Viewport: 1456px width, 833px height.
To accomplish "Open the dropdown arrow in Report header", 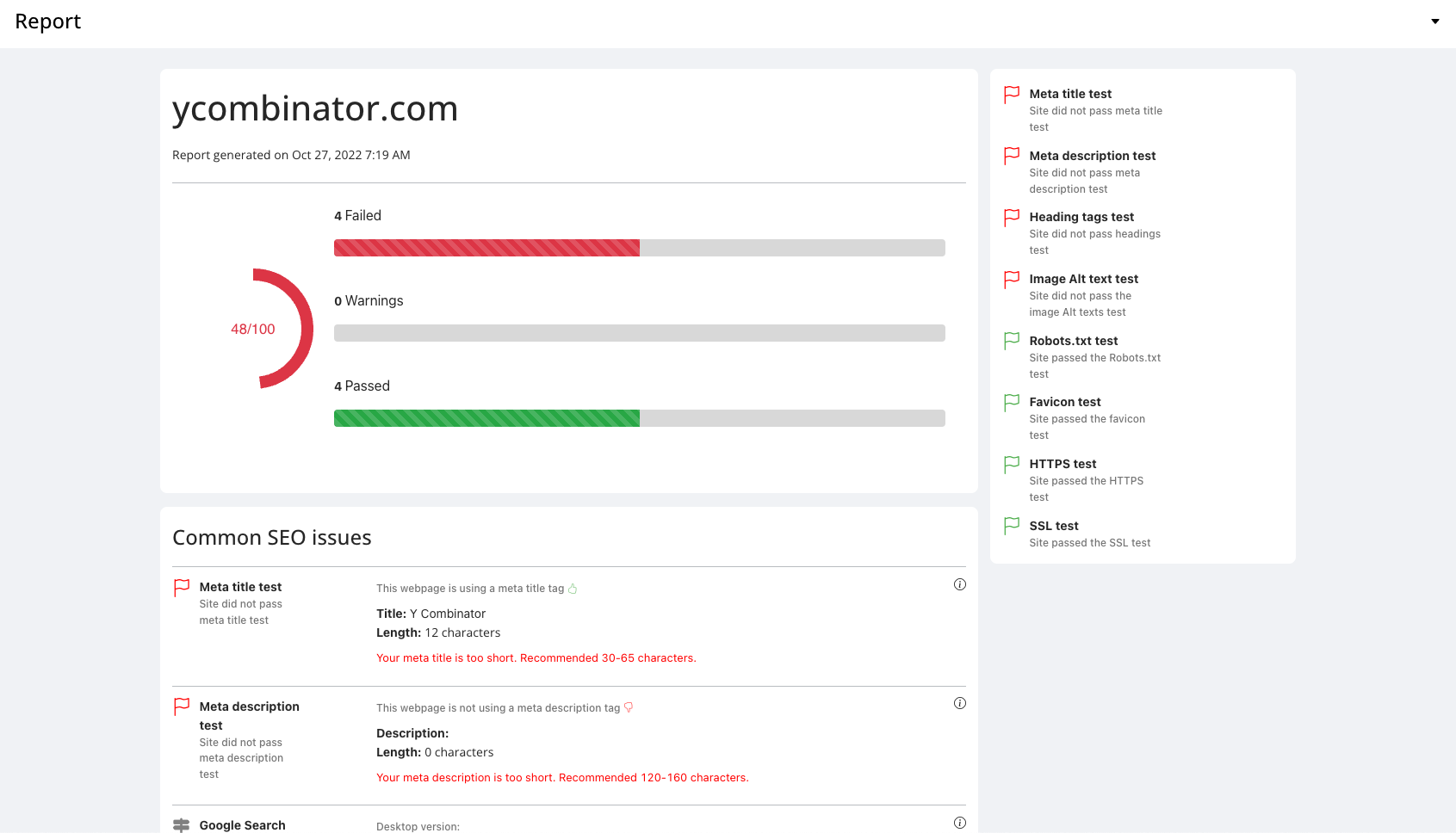I will coord(1434,22).
